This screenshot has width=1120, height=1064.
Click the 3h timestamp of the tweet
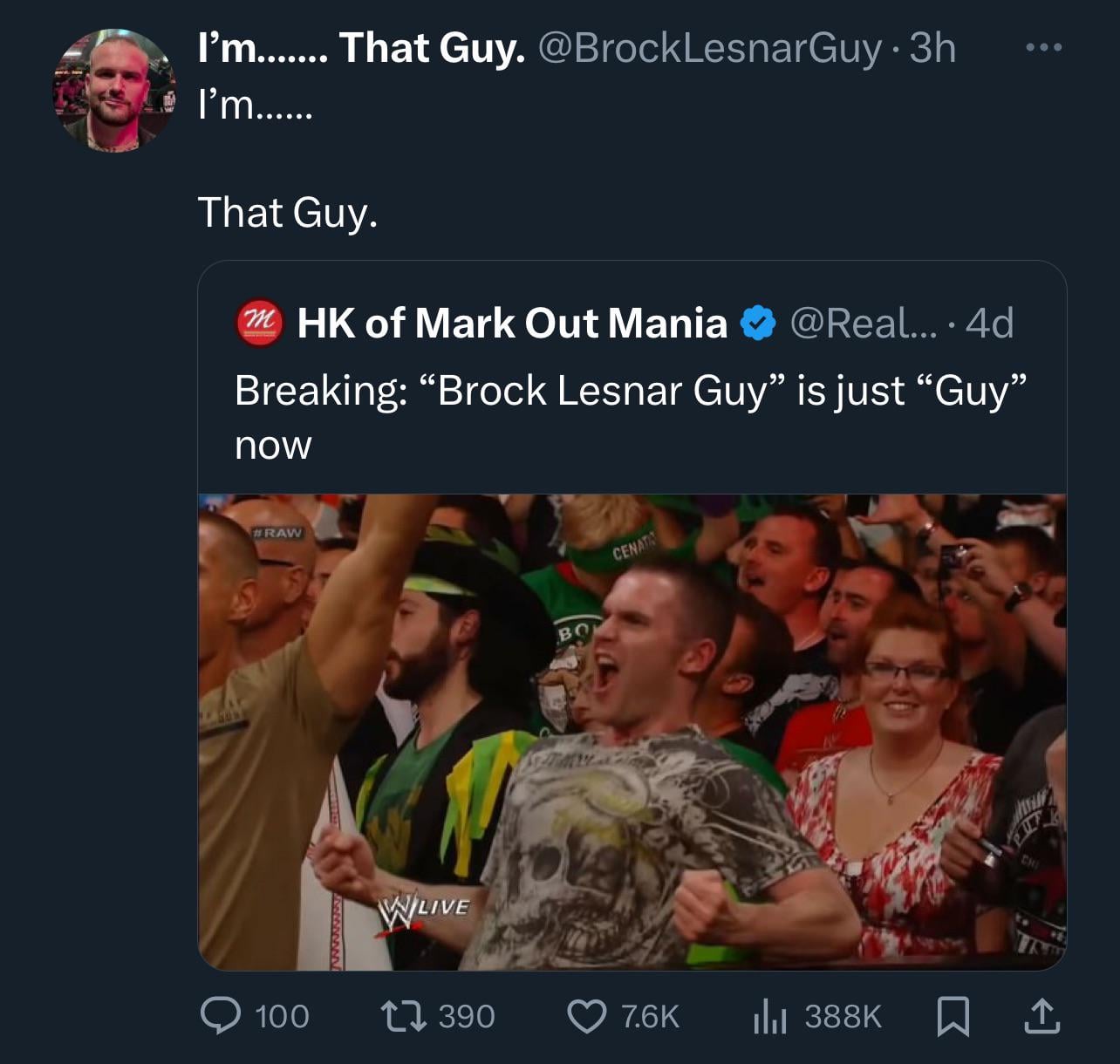coord(932,48)
